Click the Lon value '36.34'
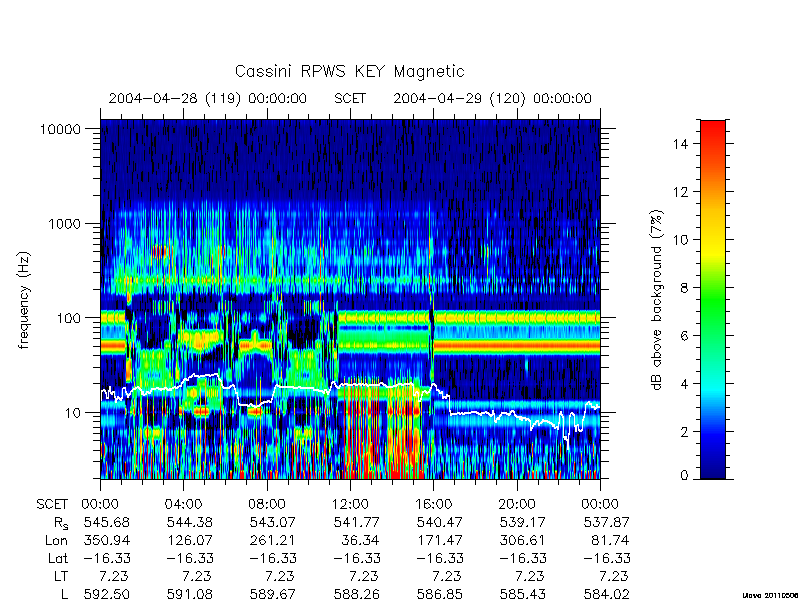The height and width of the screenshot is (600, 800). [361, 541]
